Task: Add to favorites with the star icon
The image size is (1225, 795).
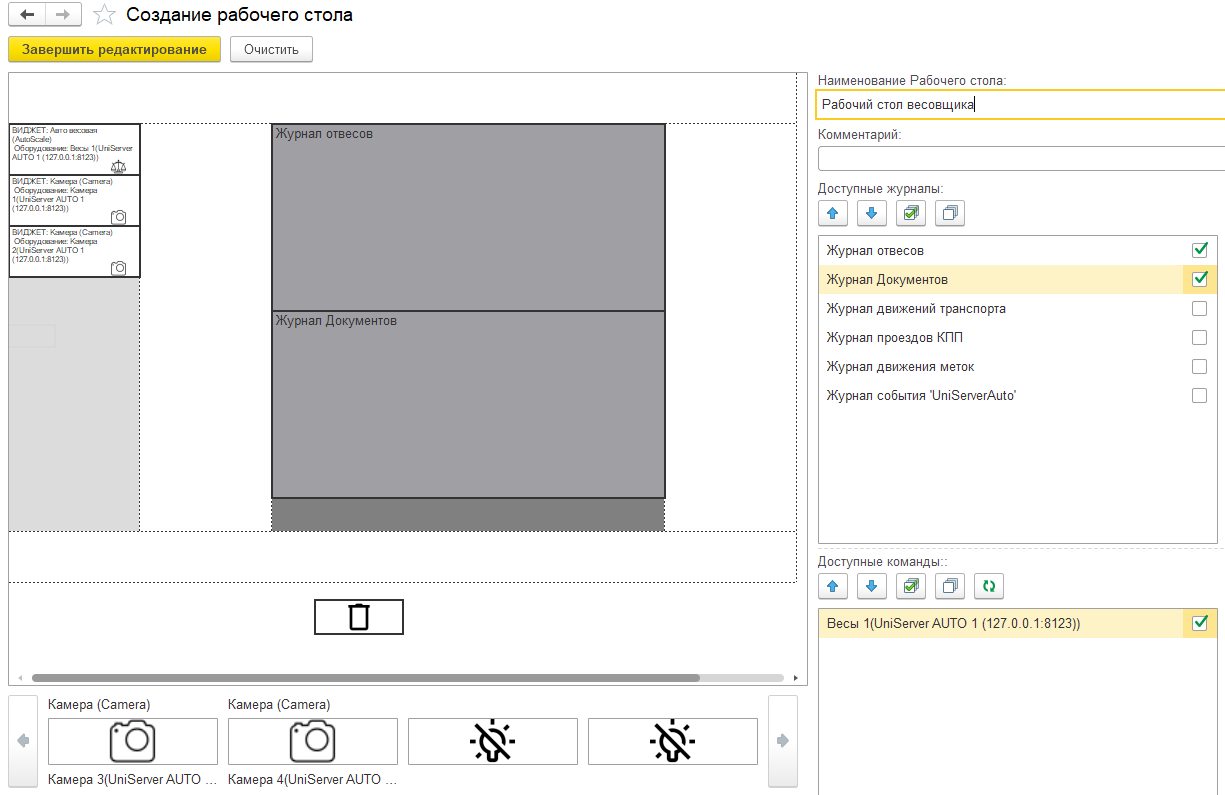Action: 104,15
